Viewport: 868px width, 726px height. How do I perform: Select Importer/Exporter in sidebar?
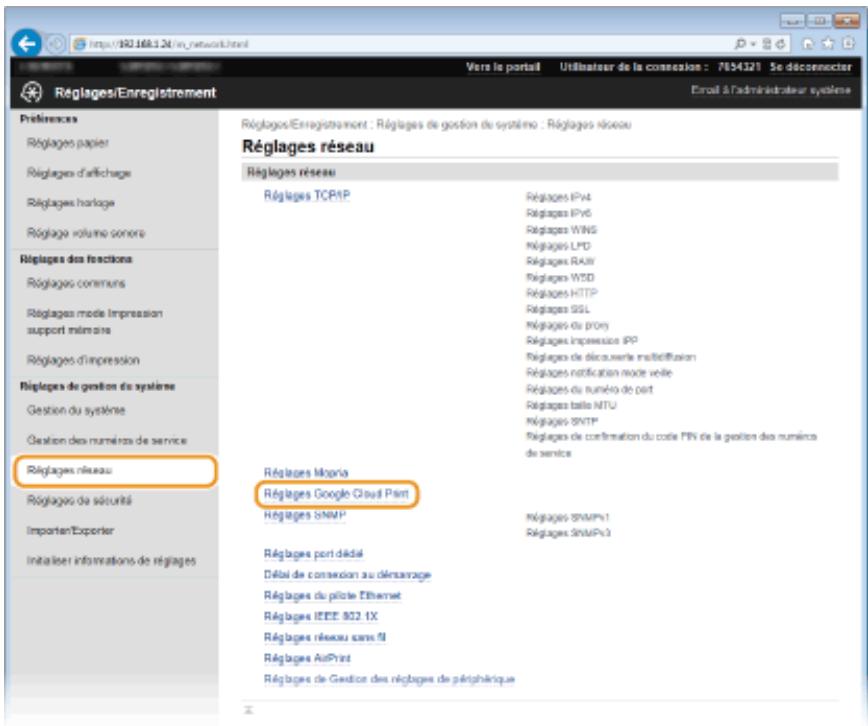70,531
